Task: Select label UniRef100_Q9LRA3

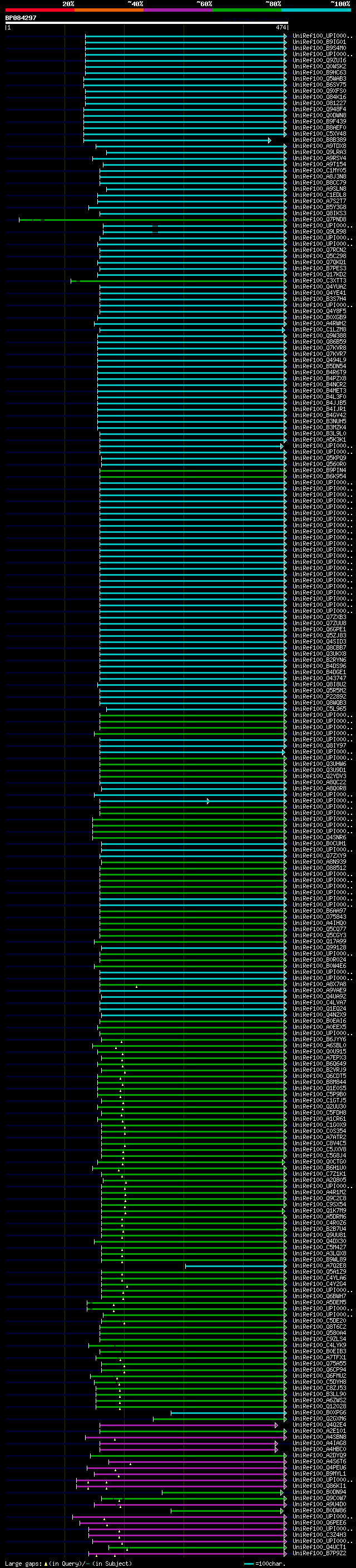Action: (x=319, y=152)
